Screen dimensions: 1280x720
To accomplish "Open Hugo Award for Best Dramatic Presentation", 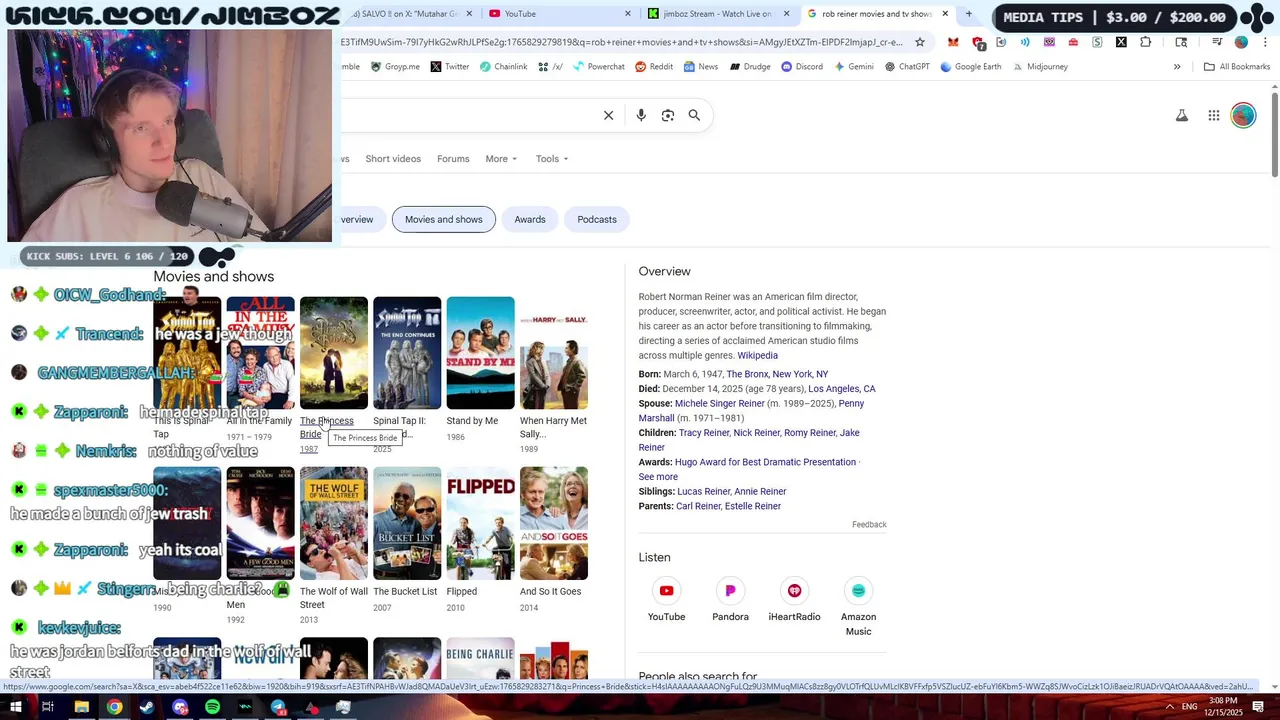I will point(765,462).
